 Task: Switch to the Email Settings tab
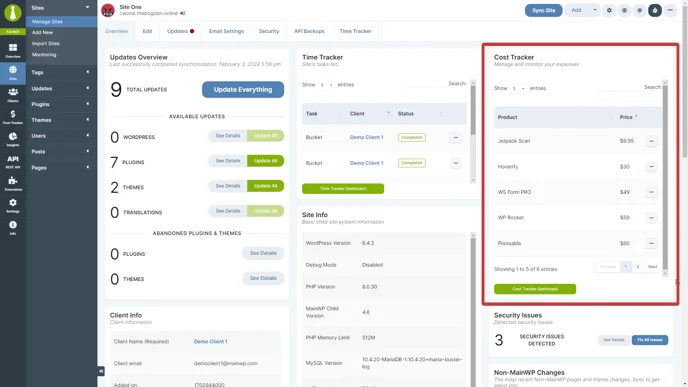226,31
